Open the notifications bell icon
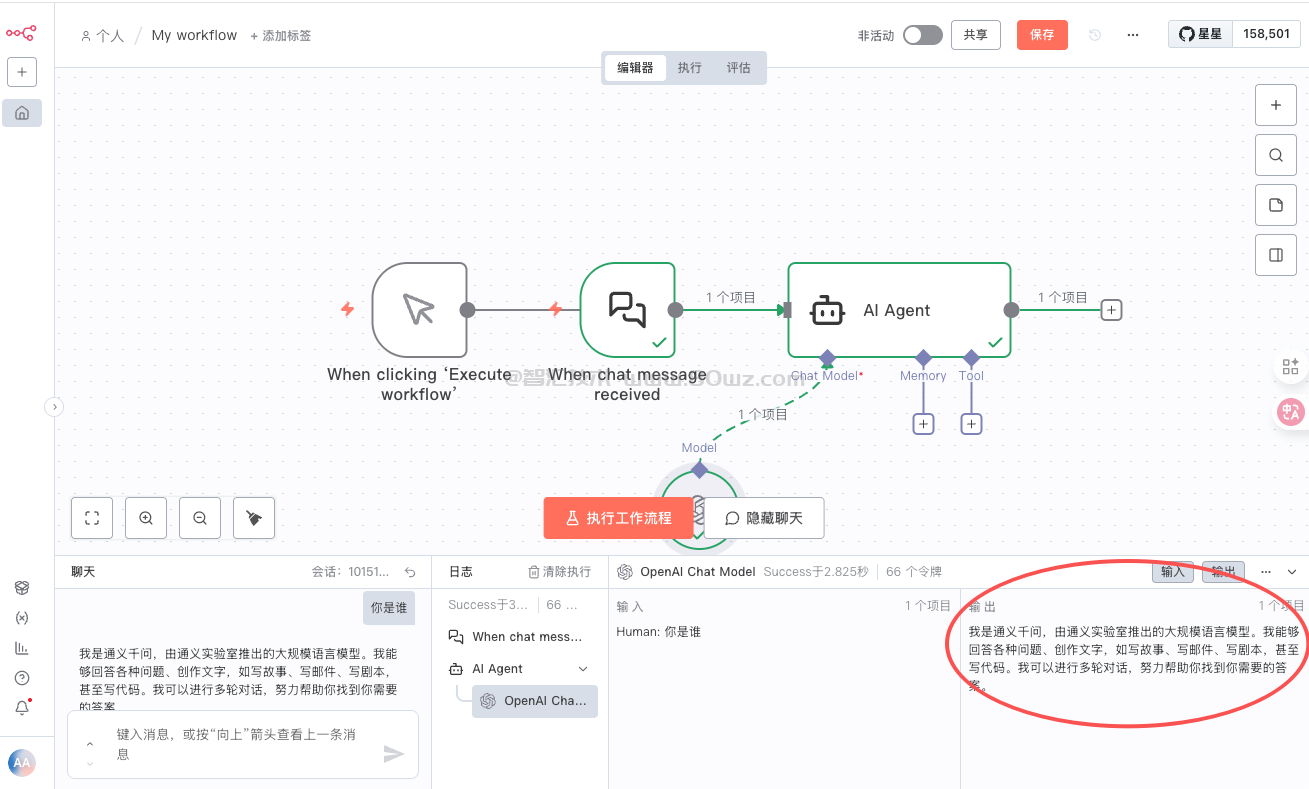This screenshot has width=1309, height=789. coord(22,708)
